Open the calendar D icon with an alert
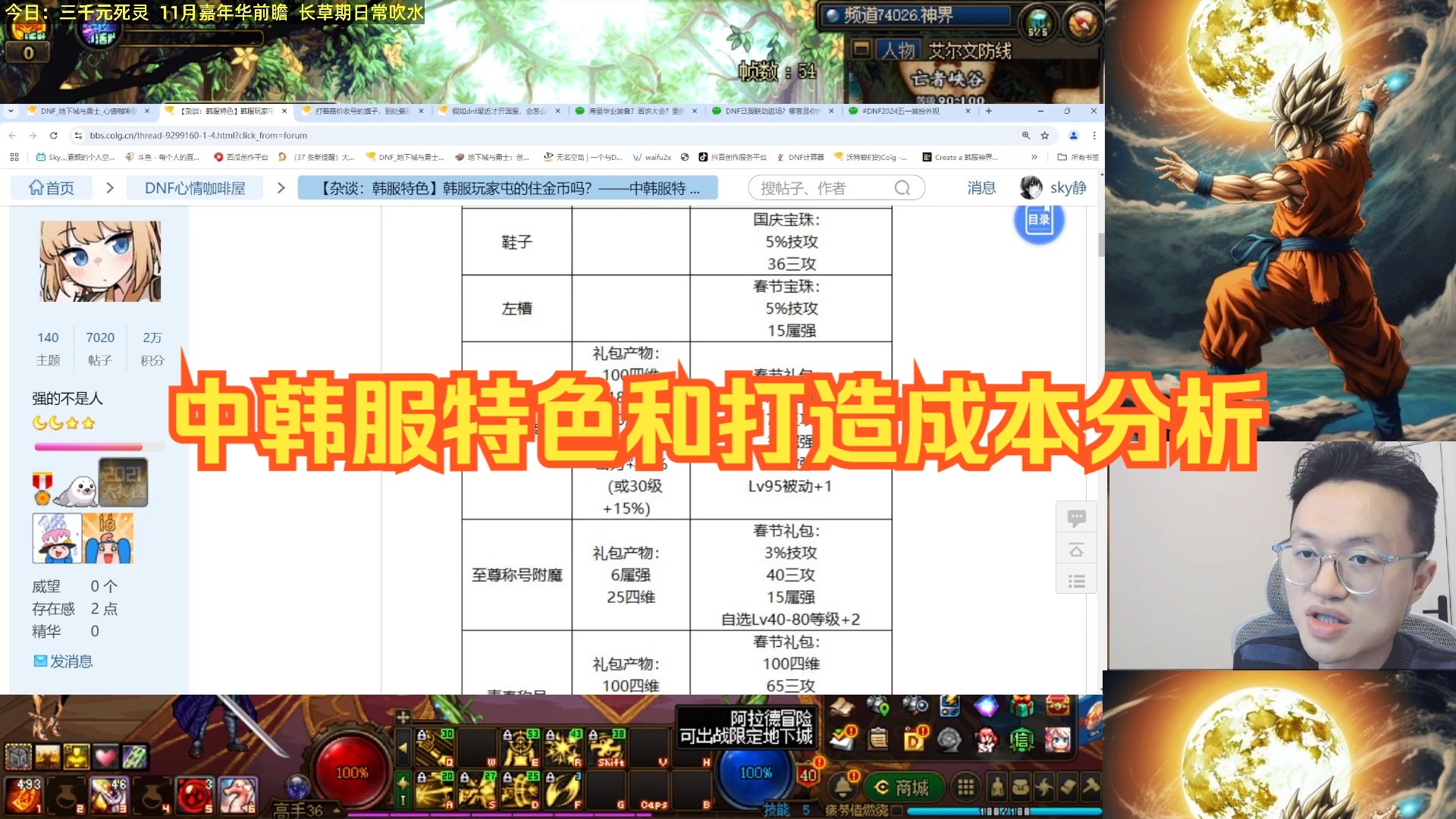1456x819 pixels. (914, 739)
